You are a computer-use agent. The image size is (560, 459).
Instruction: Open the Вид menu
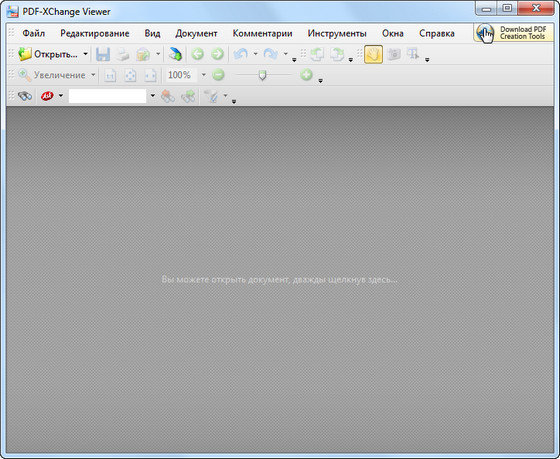(x=152, y=34)
